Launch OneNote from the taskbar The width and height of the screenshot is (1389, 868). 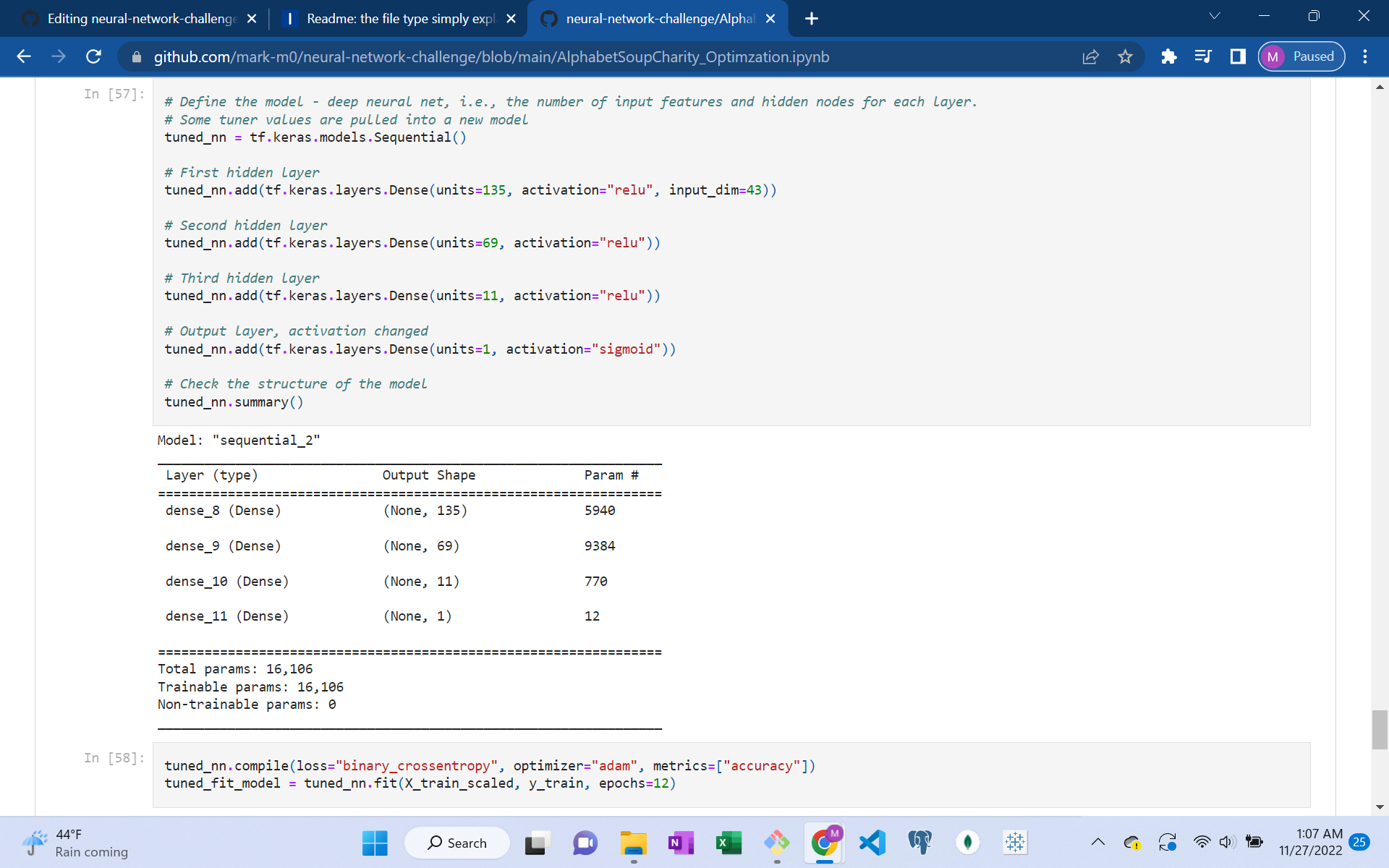coord(681,843)
